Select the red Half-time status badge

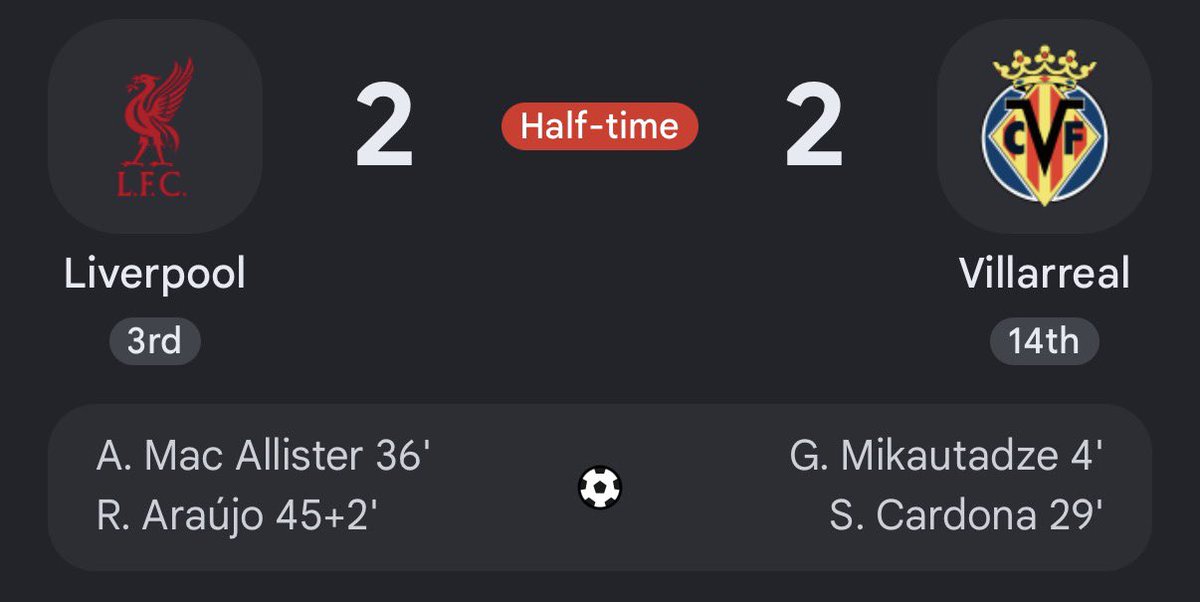point(600,127)
